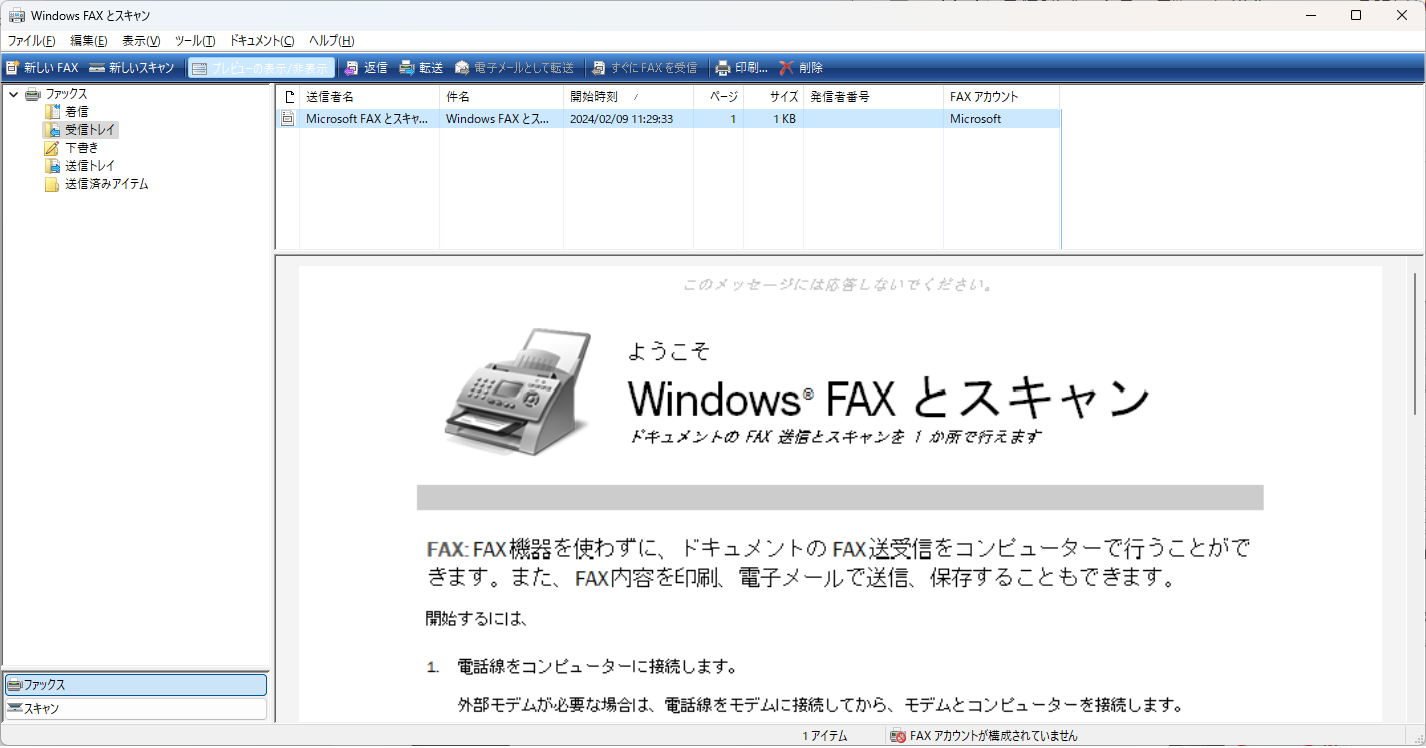Click the 新しい FAX toolbar button
Viewport: 1426px width, 748px height.
[x=42, y=68]
